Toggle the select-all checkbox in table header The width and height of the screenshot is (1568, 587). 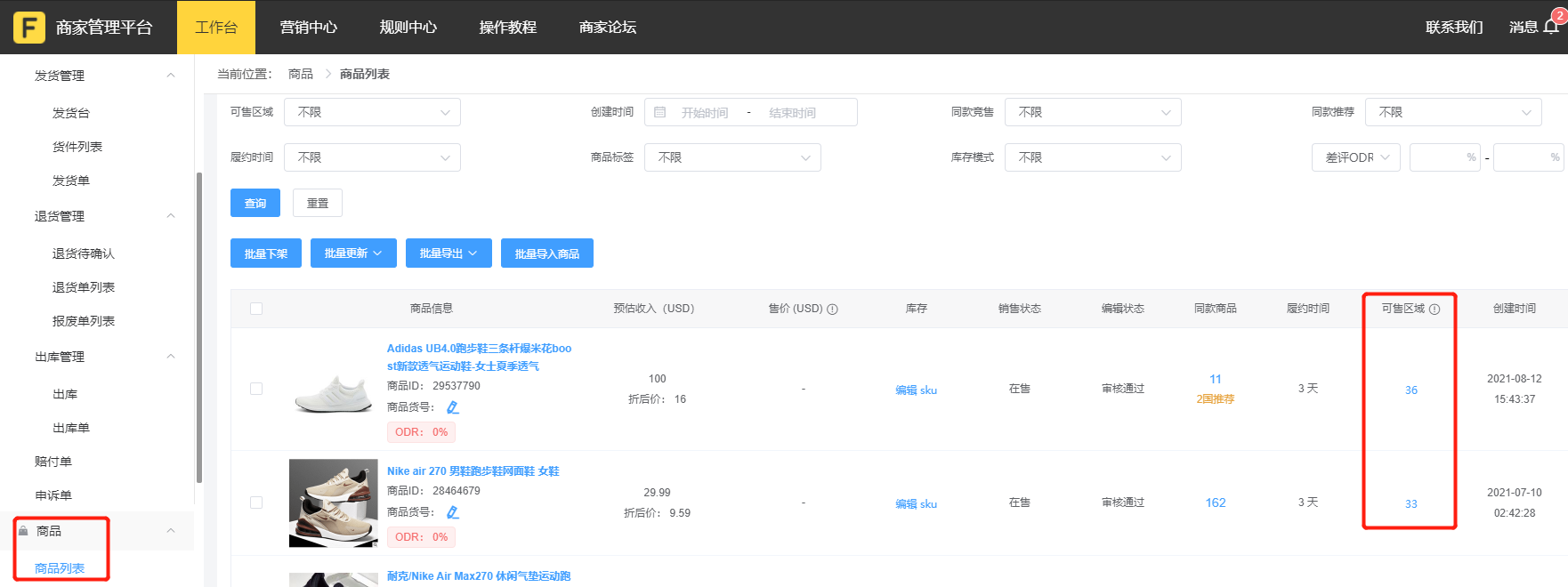coord(256,309)
